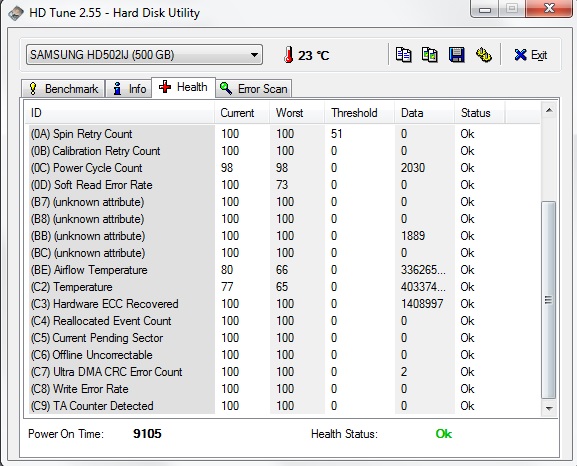577x466 pixels.
Task: Click worst value 73
Action: coord(282,185)
